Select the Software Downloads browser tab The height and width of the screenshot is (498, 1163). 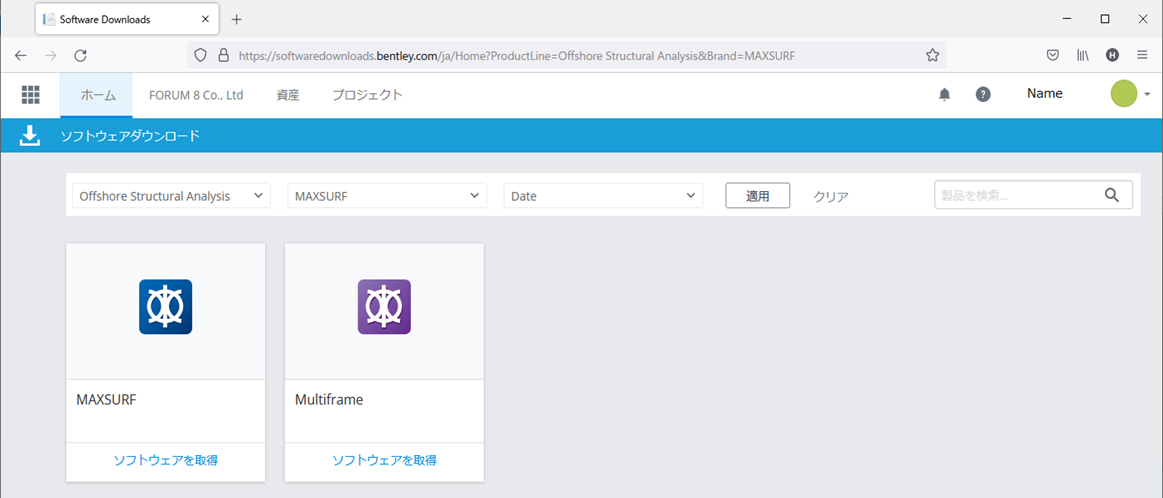[126, 19]
